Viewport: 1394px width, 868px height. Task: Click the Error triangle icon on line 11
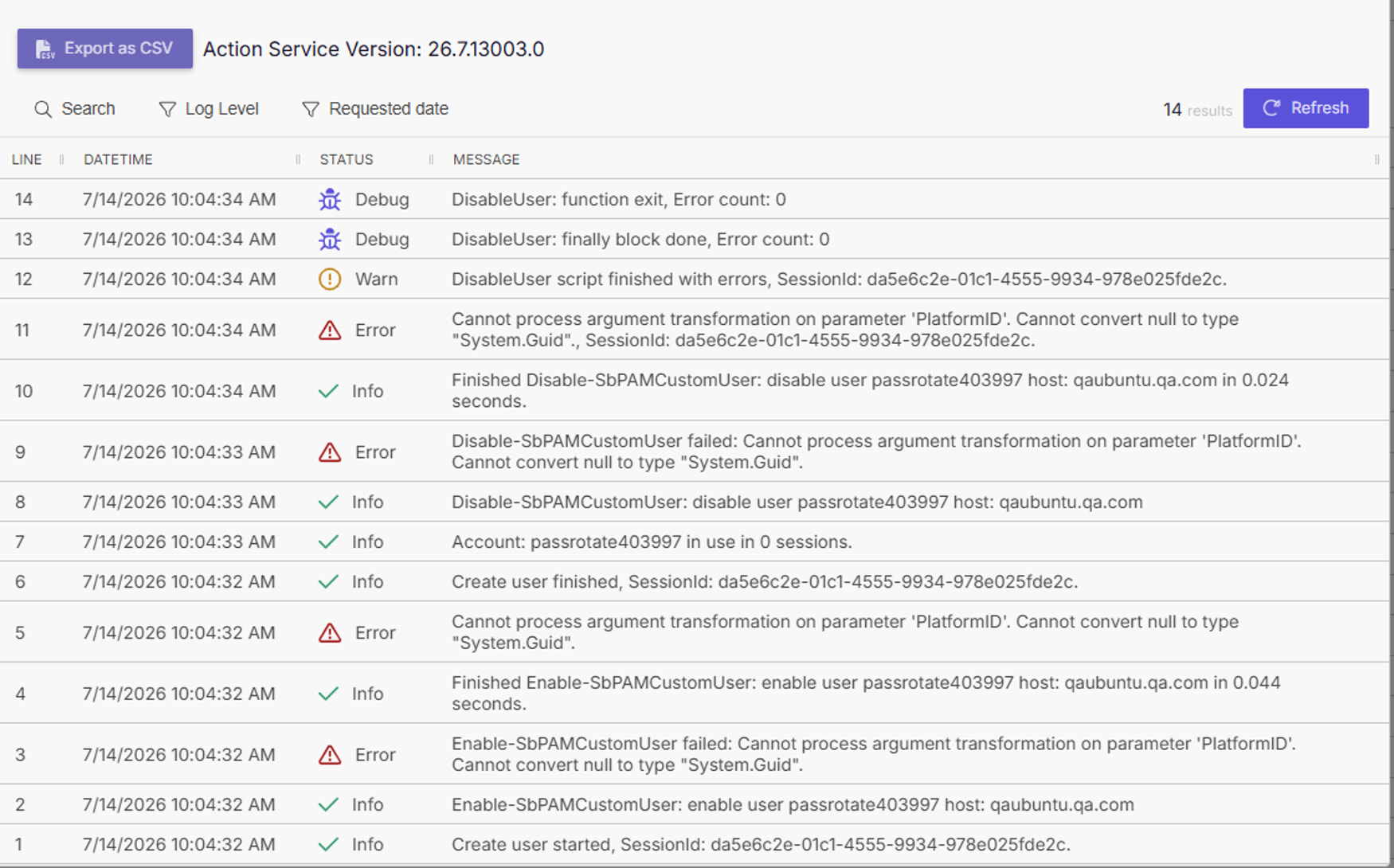tap(330, 330)
